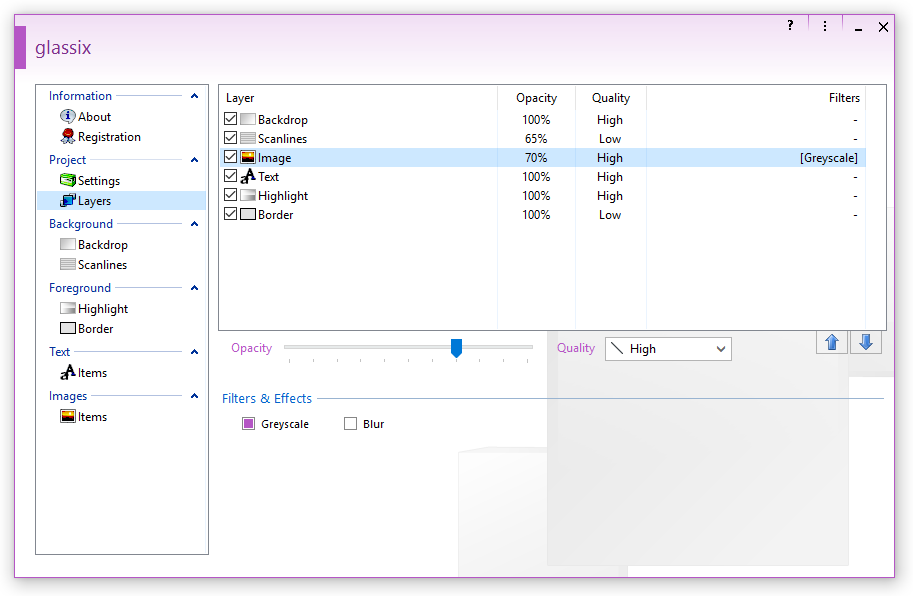This screenshot has width=913, height=596.
Task: Click the Scanlines icon in sidebar
Action: tap(68, 265)
